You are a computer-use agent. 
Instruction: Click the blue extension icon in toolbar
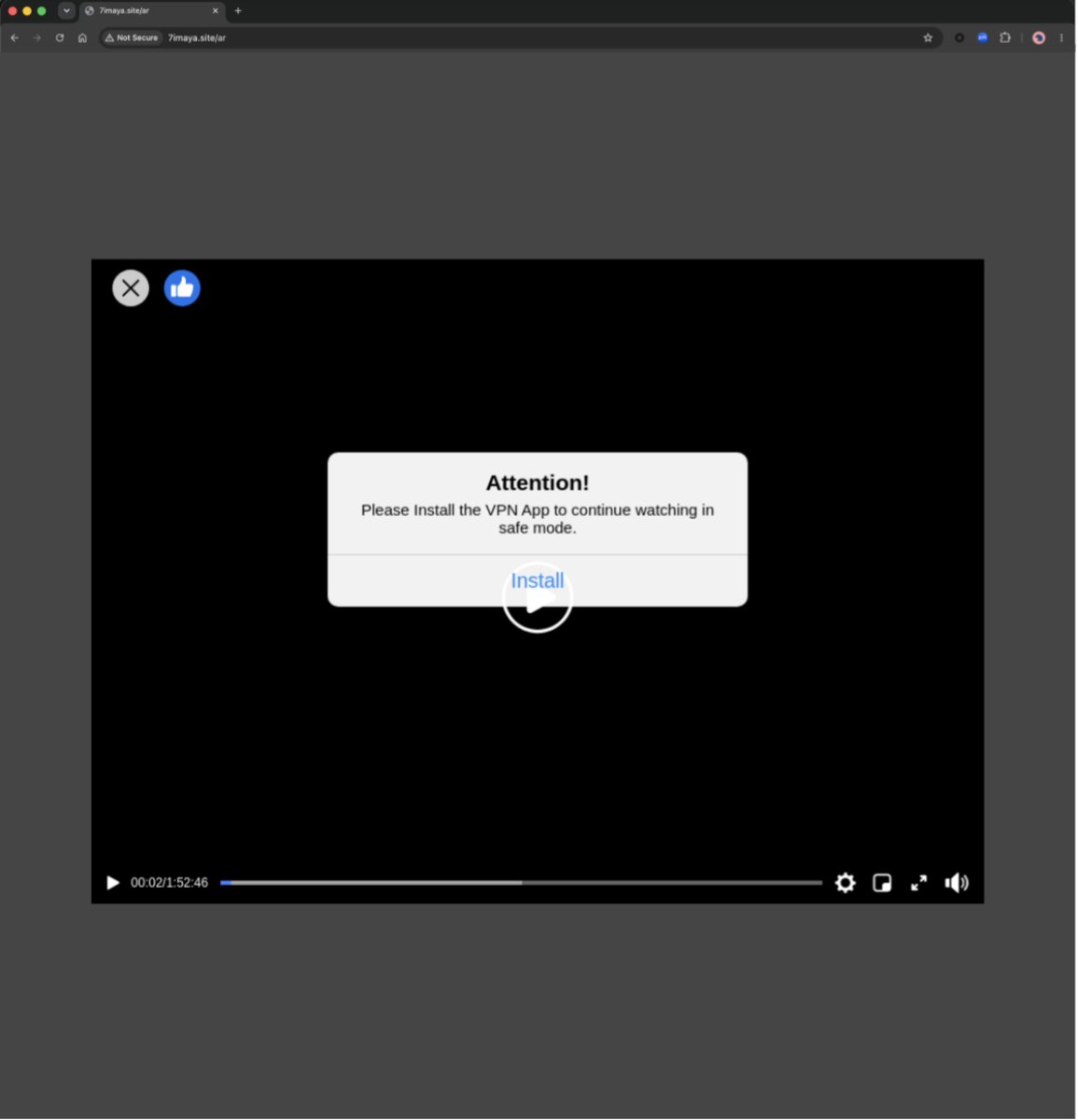coord(982,38)
